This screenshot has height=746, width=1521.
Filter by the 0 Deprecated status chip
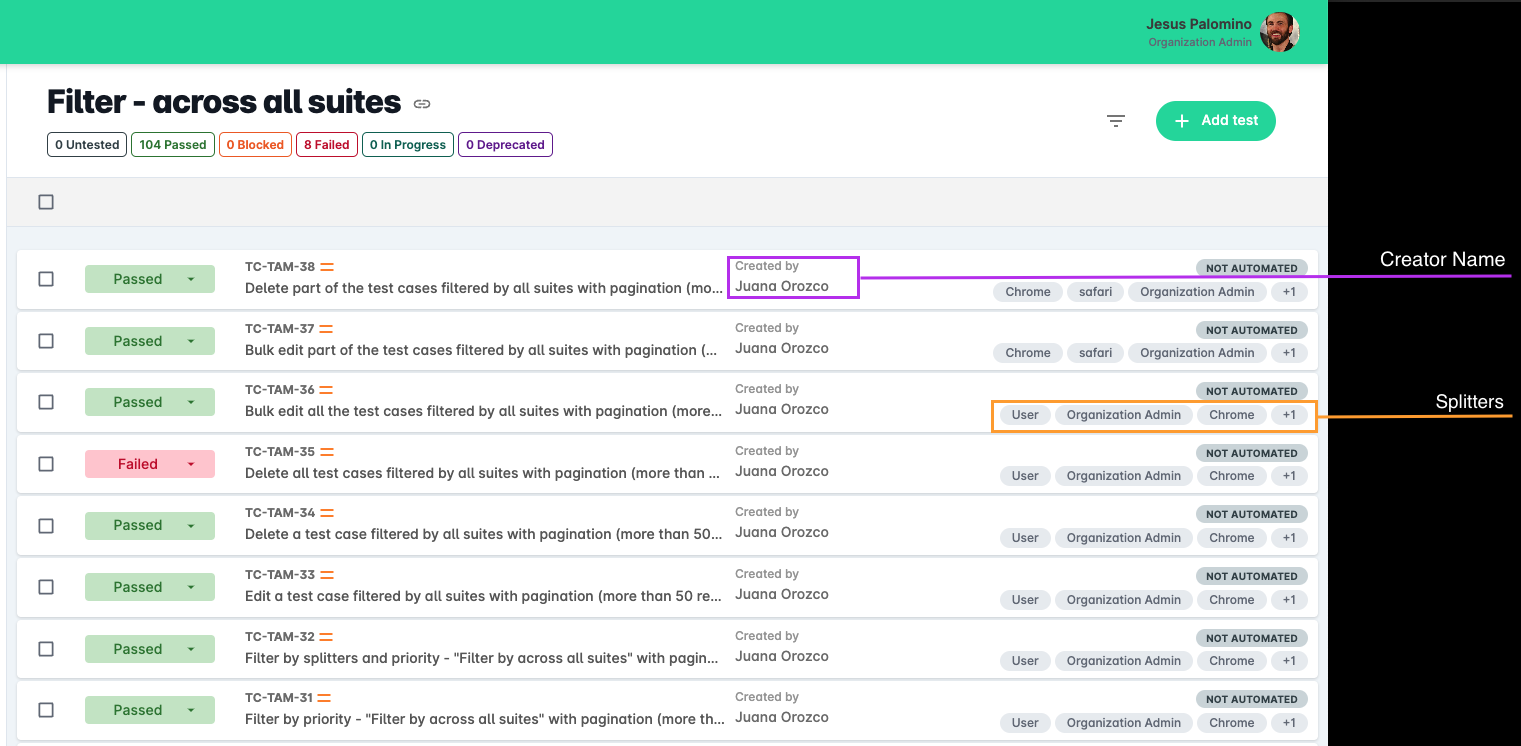tap(505, 145)
